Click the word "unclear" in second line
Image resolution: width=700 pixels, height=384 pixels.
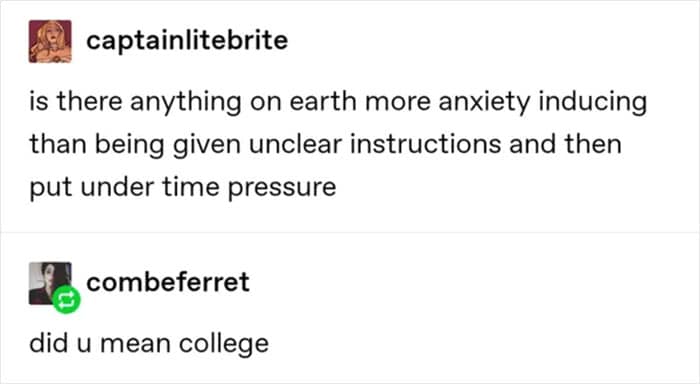click(296, 144)
